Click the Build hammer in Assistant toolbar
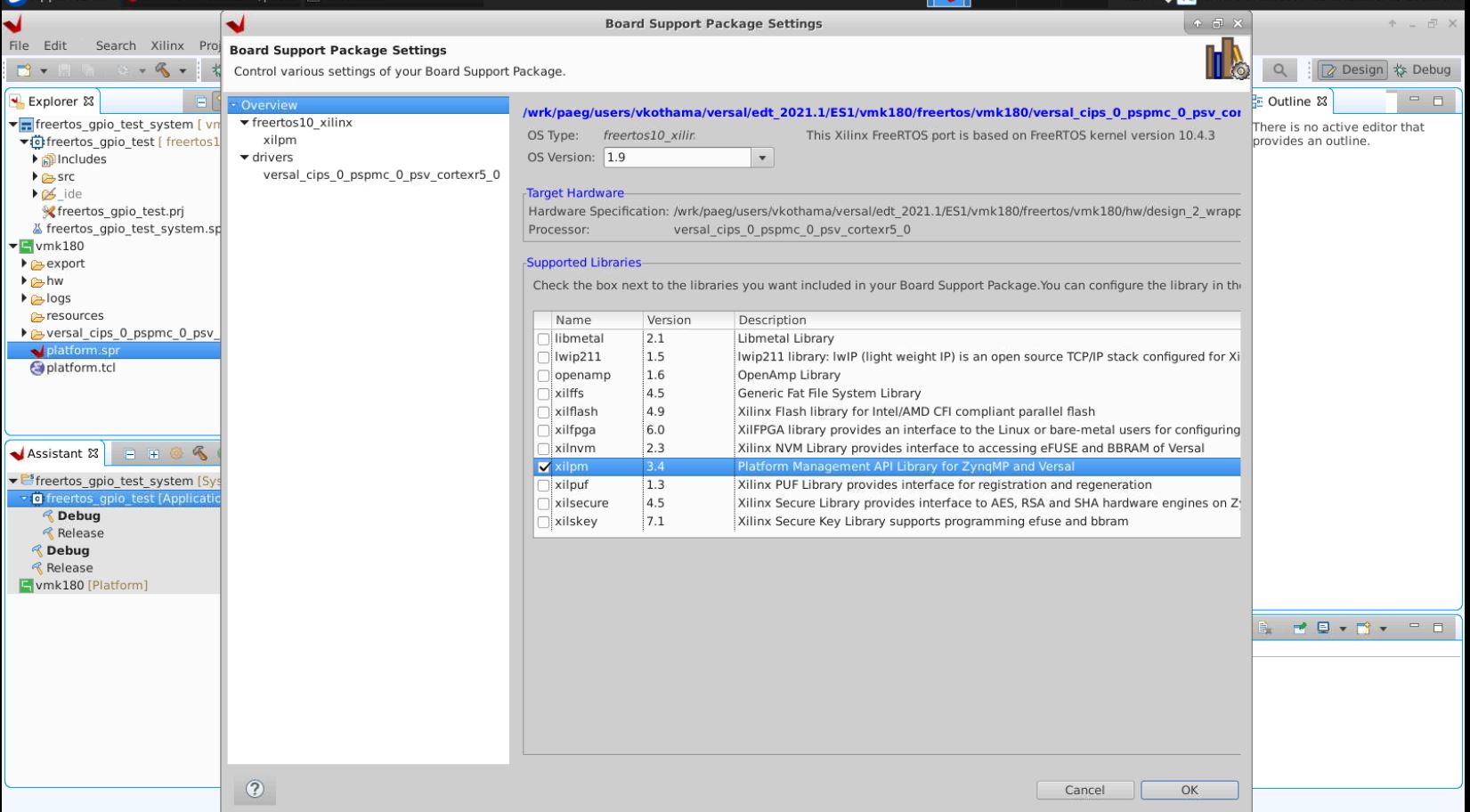Viewport: 1470px width, 812px height. click(199, 453)
